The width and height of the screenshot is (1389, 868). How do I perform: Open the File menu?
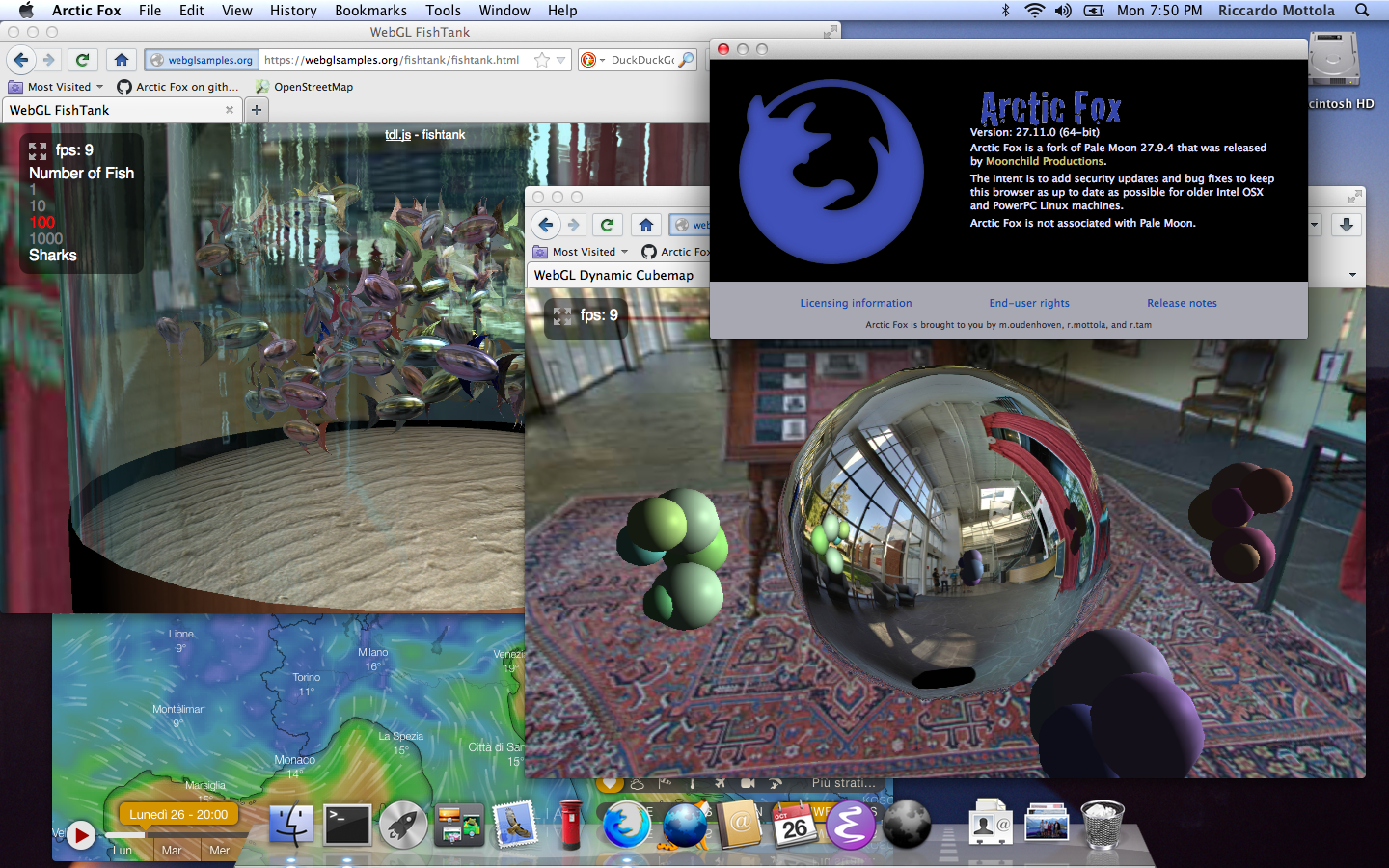150,11
